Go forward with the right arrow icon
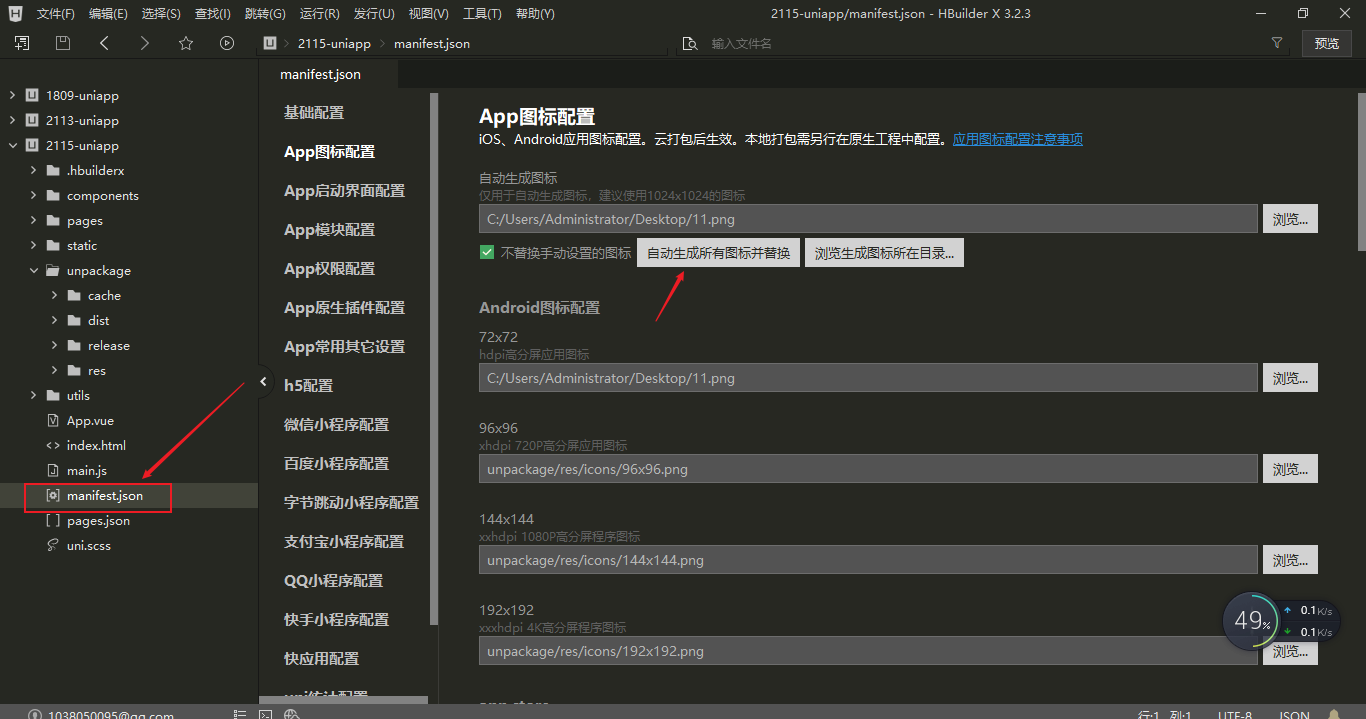1366x719 pixels. (145, 43)
